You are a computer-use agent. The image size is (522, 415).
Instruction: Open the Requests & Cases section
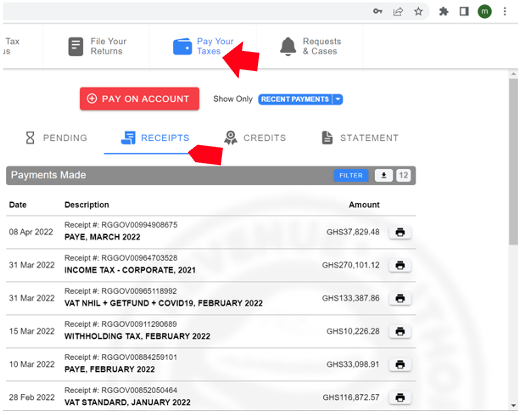coord(311,46)
